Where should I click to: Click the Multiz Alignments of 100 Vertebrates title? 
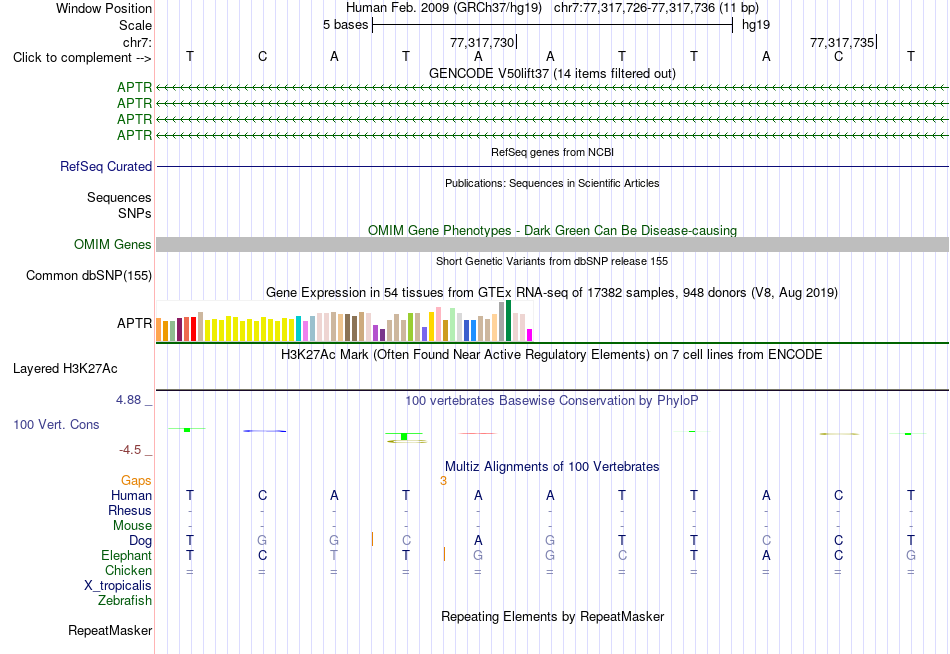click(552, 467)
